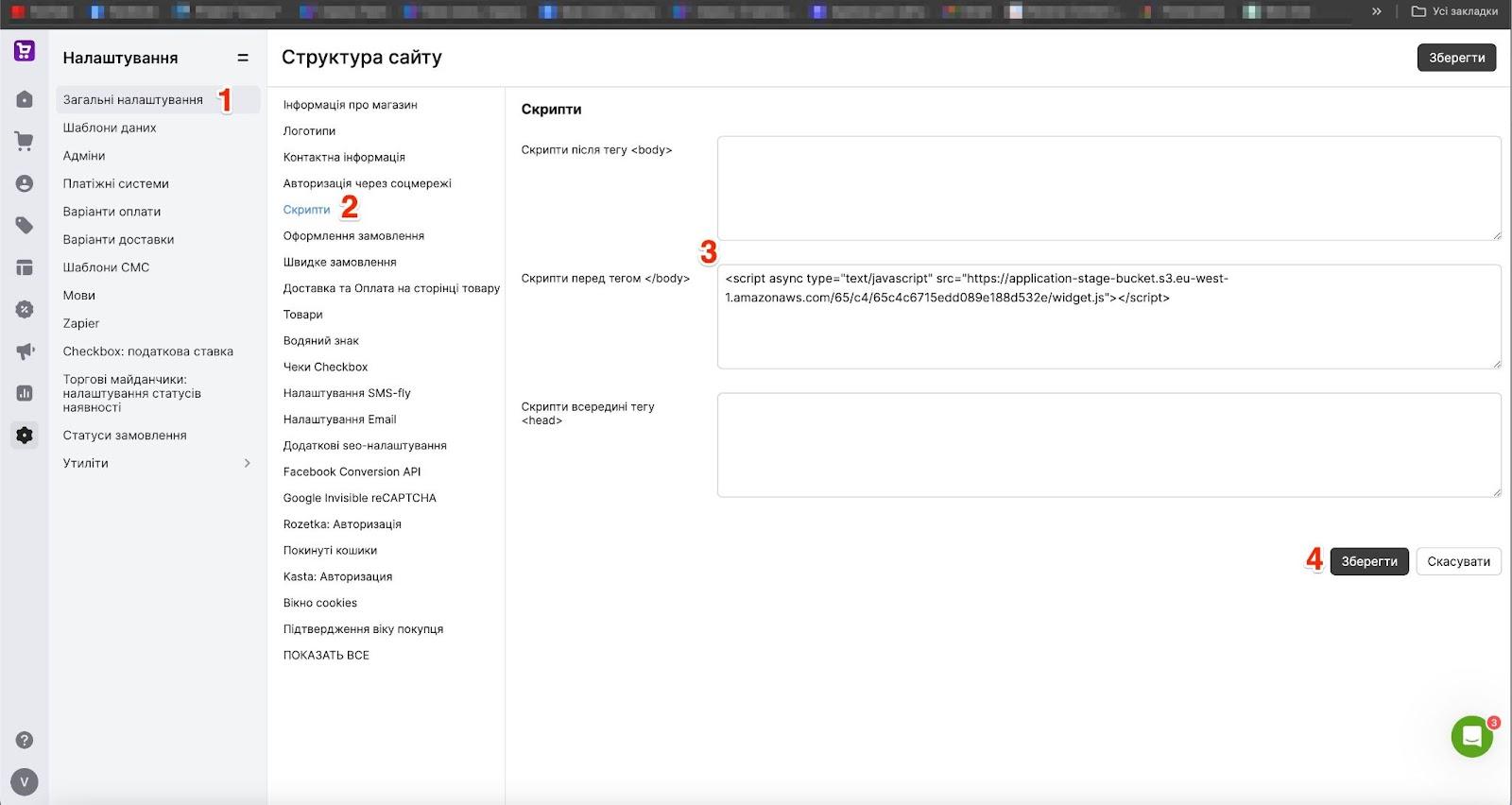
Task: Expand the Утиліти submenu arrow
Action: (x=248, y=463)
